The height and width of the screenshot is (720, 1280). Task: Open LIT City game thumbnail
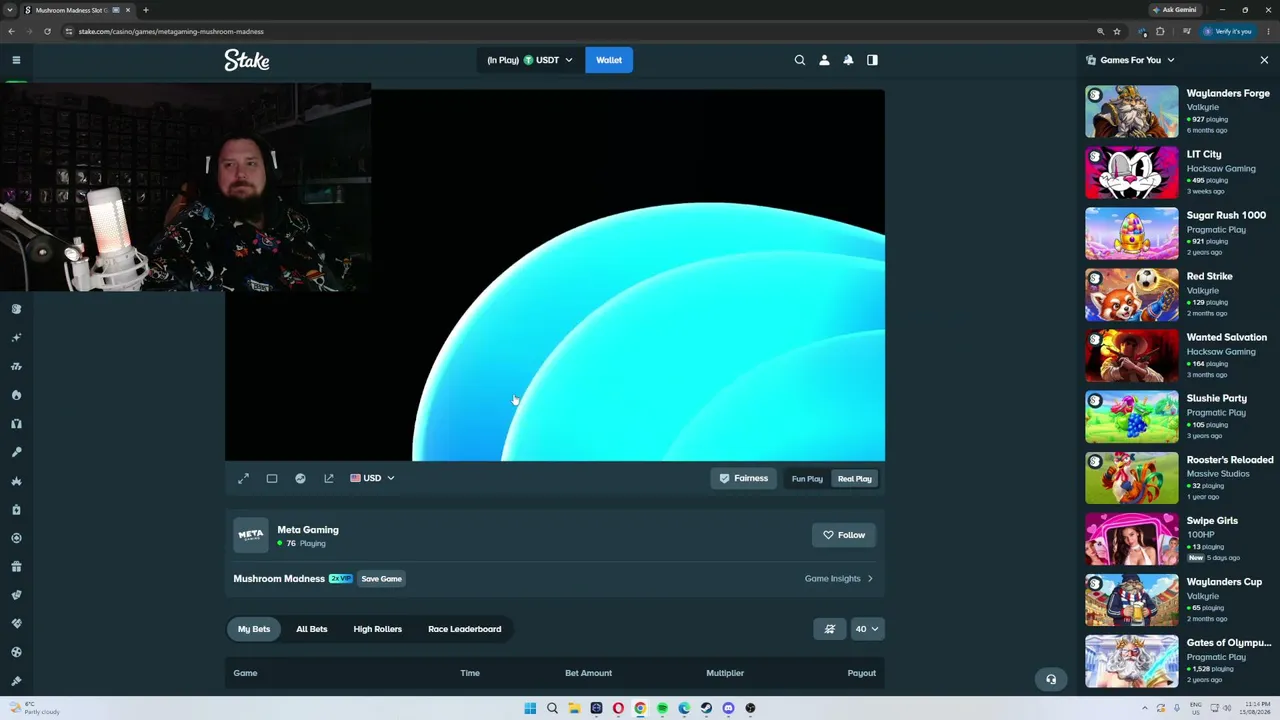(x=1132, y=173)
